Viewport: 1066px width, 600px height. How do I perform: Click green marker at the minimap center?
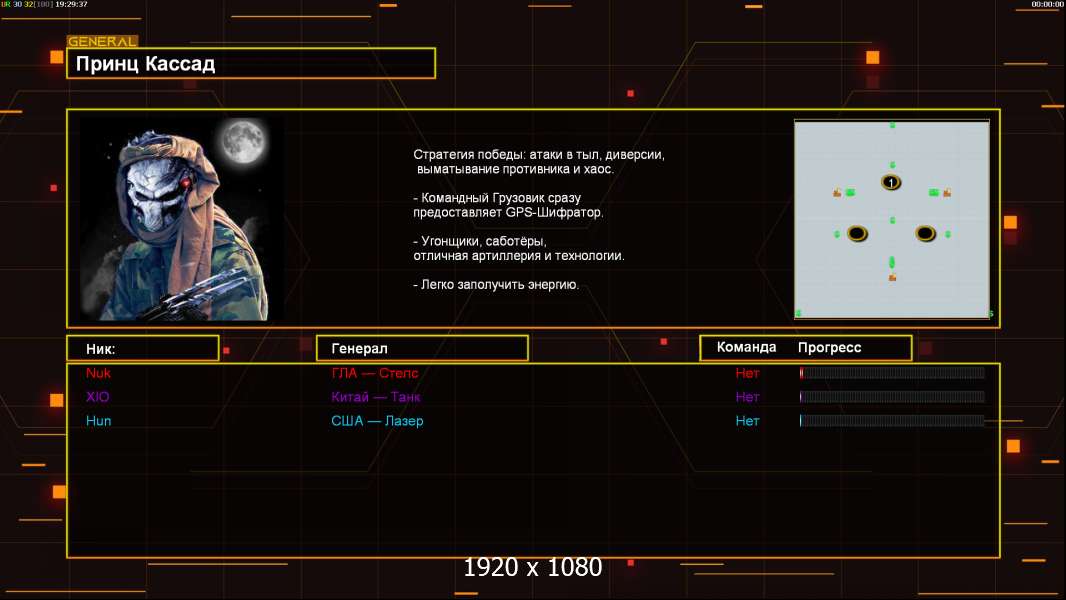892,220
